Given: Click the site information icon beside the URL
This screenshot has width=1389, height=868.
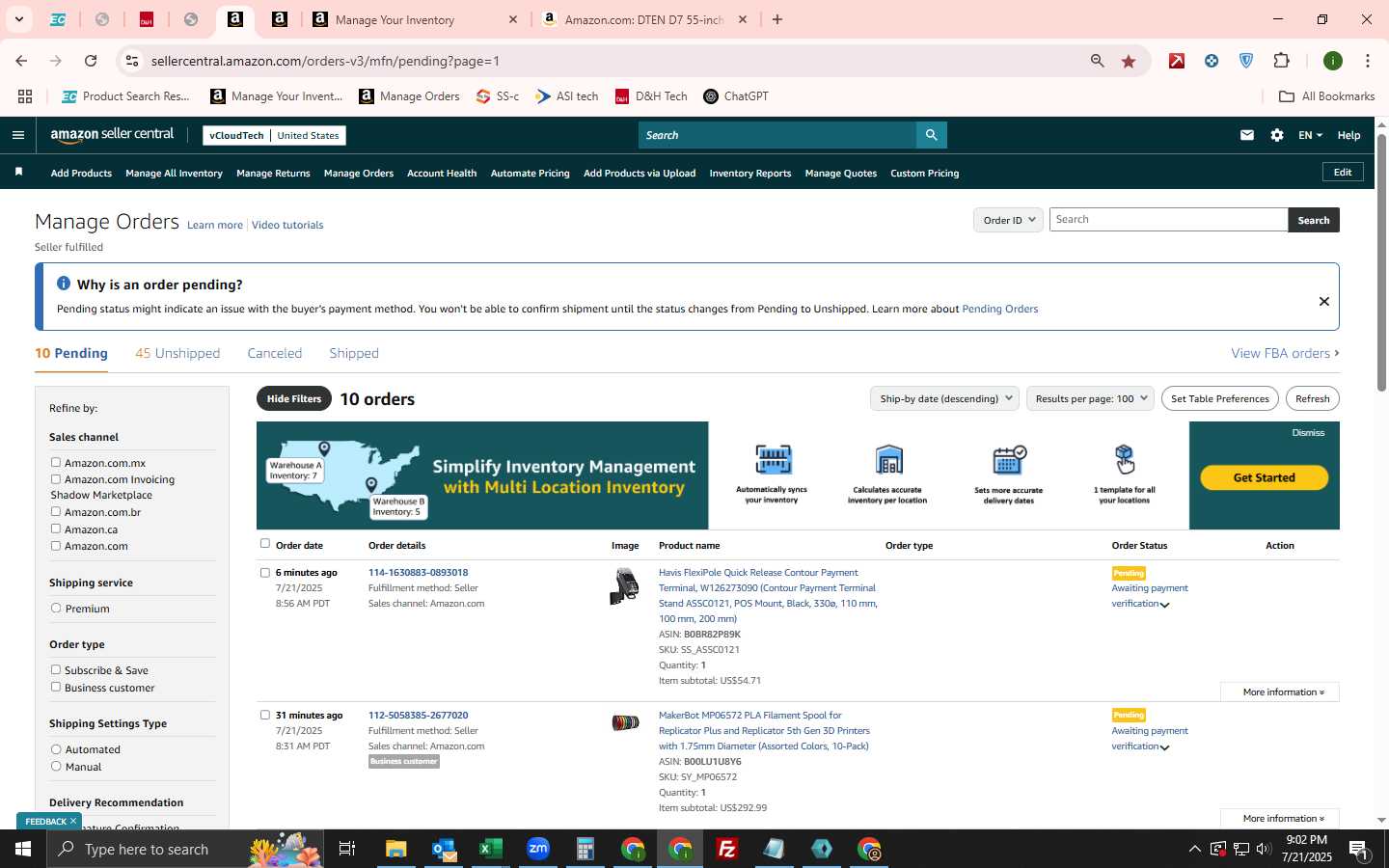Looking at the screenshot, I should coord(131,61).
